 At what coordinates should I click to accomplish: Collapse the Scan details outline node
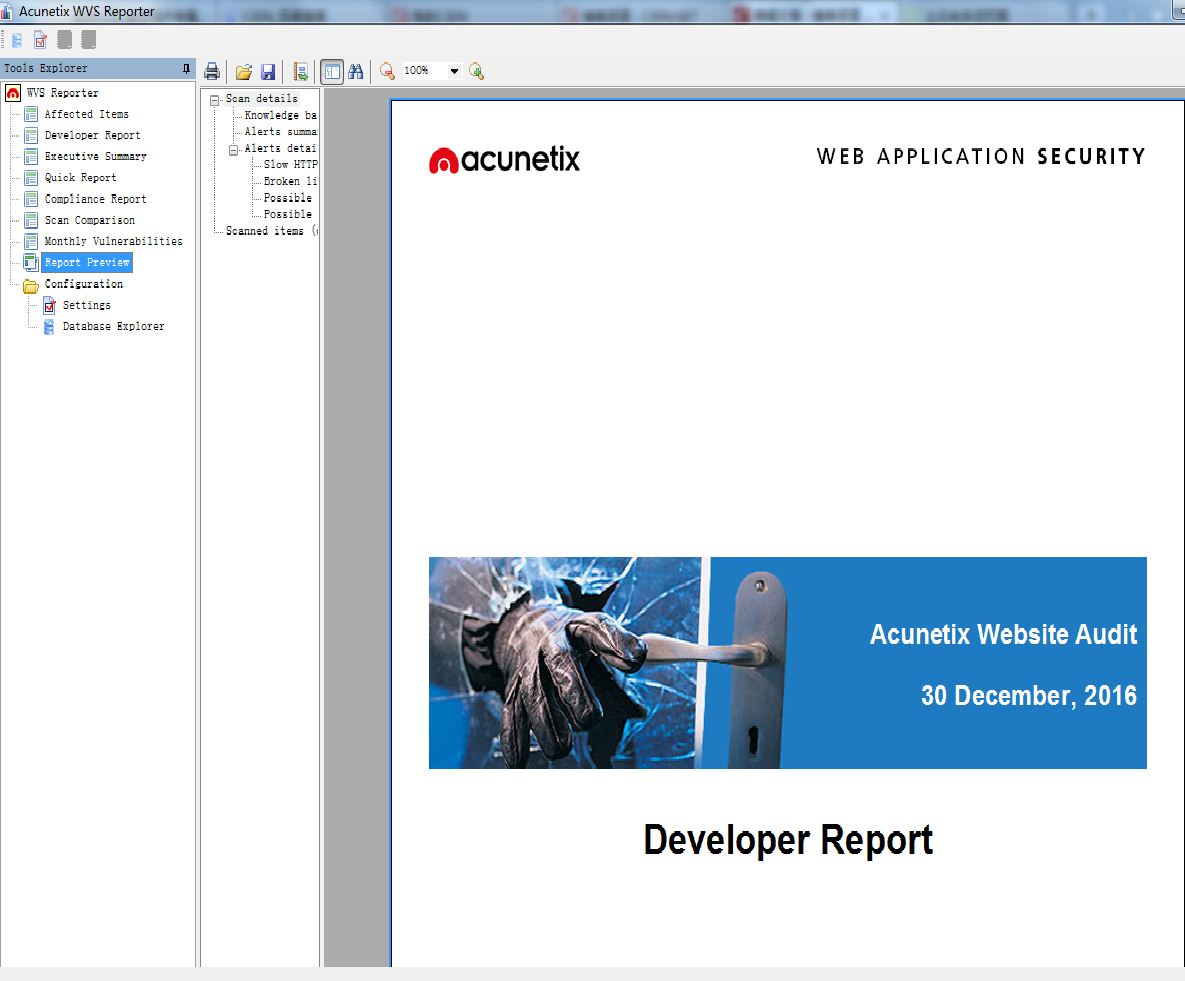(215, 100)
